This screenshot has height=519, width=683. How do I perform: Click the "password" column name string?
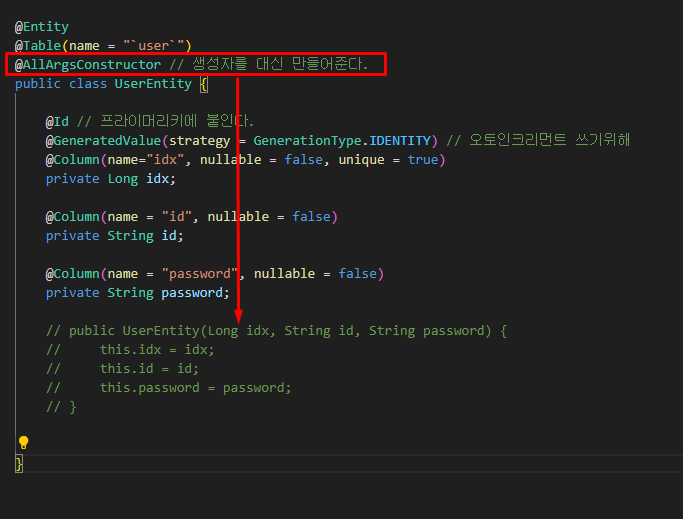pyautogui.click(x=199, y=274)
